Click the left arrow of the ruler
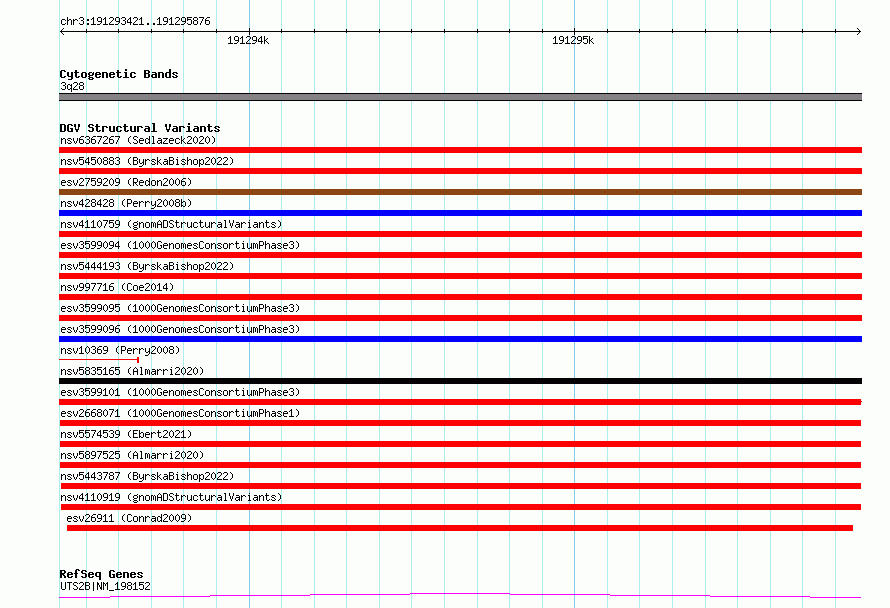The height and width of the screenshot is (608, 890). tap(62, 32)
